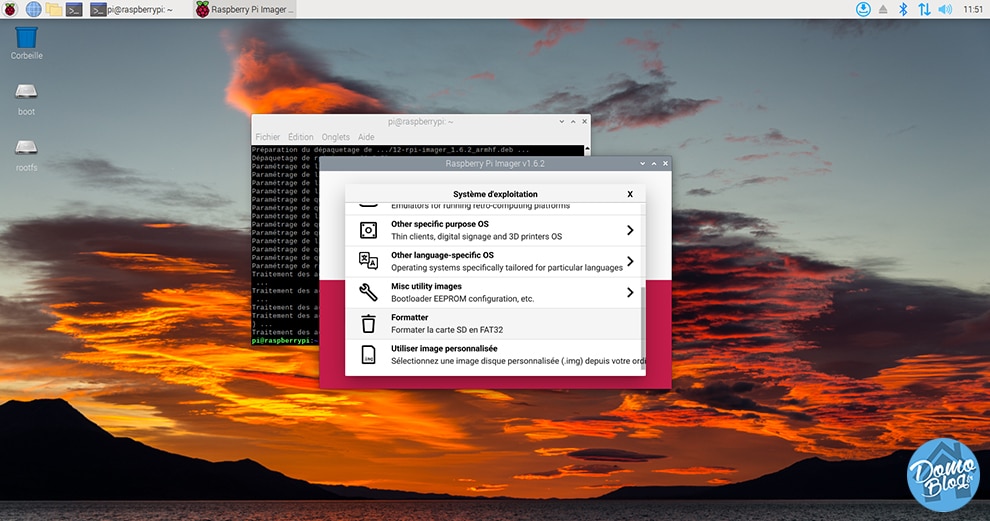The image size is (990, 521).
Task: Click the Misc utility wrench icon
Action: [368, 292]
